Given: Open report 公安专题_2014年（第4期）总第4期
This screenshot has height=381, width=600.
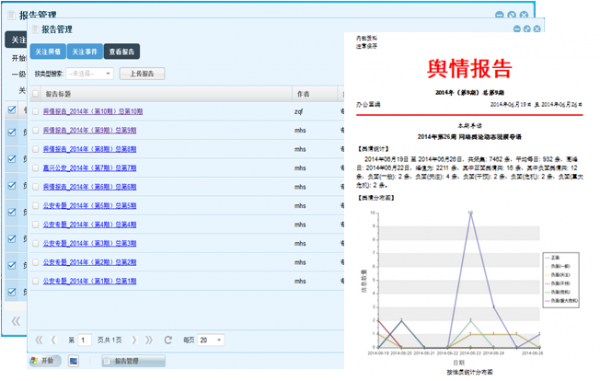Looking at the screenshot, I should pyautogui.click(x=90, y=225).
